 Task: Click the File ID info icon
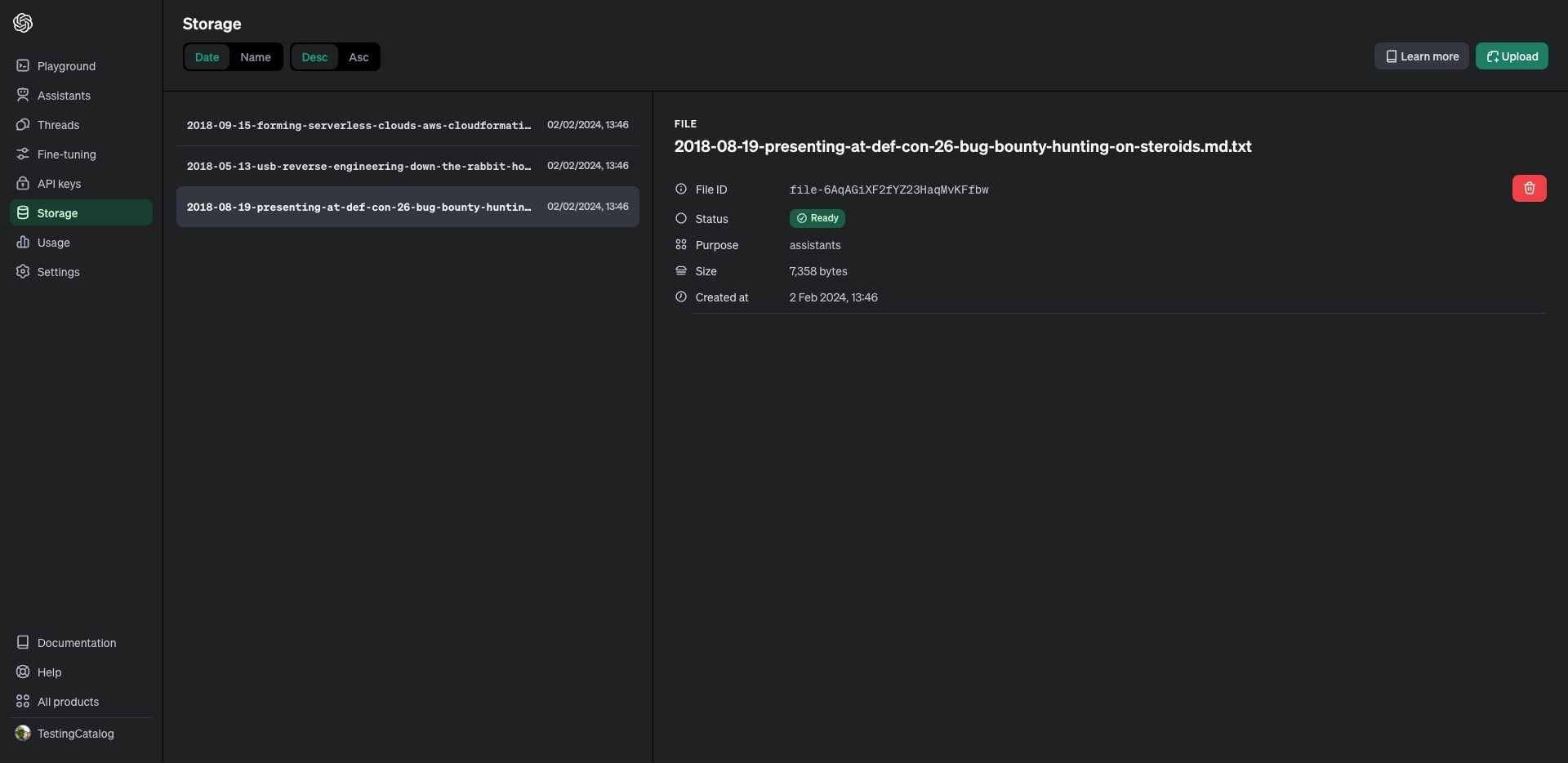pos(681,189)
